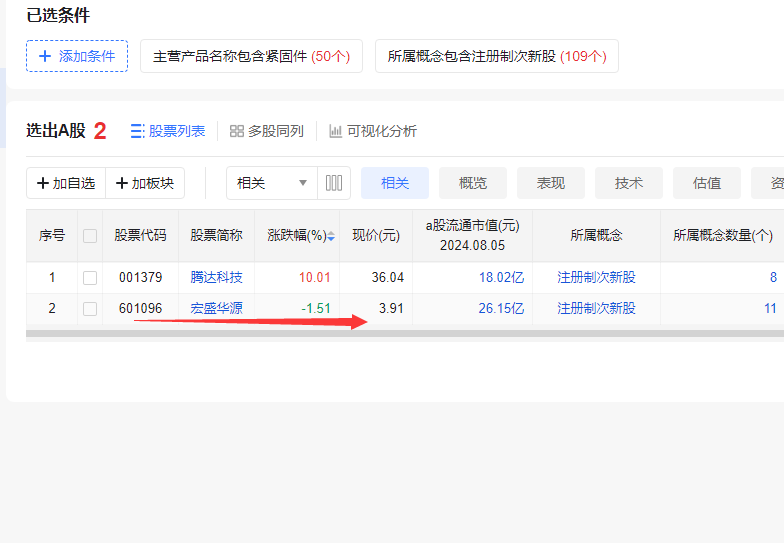The height and width of the screenshot is (543, 784).
Task: Select the 股票列表 view
Action: point(168,131)
